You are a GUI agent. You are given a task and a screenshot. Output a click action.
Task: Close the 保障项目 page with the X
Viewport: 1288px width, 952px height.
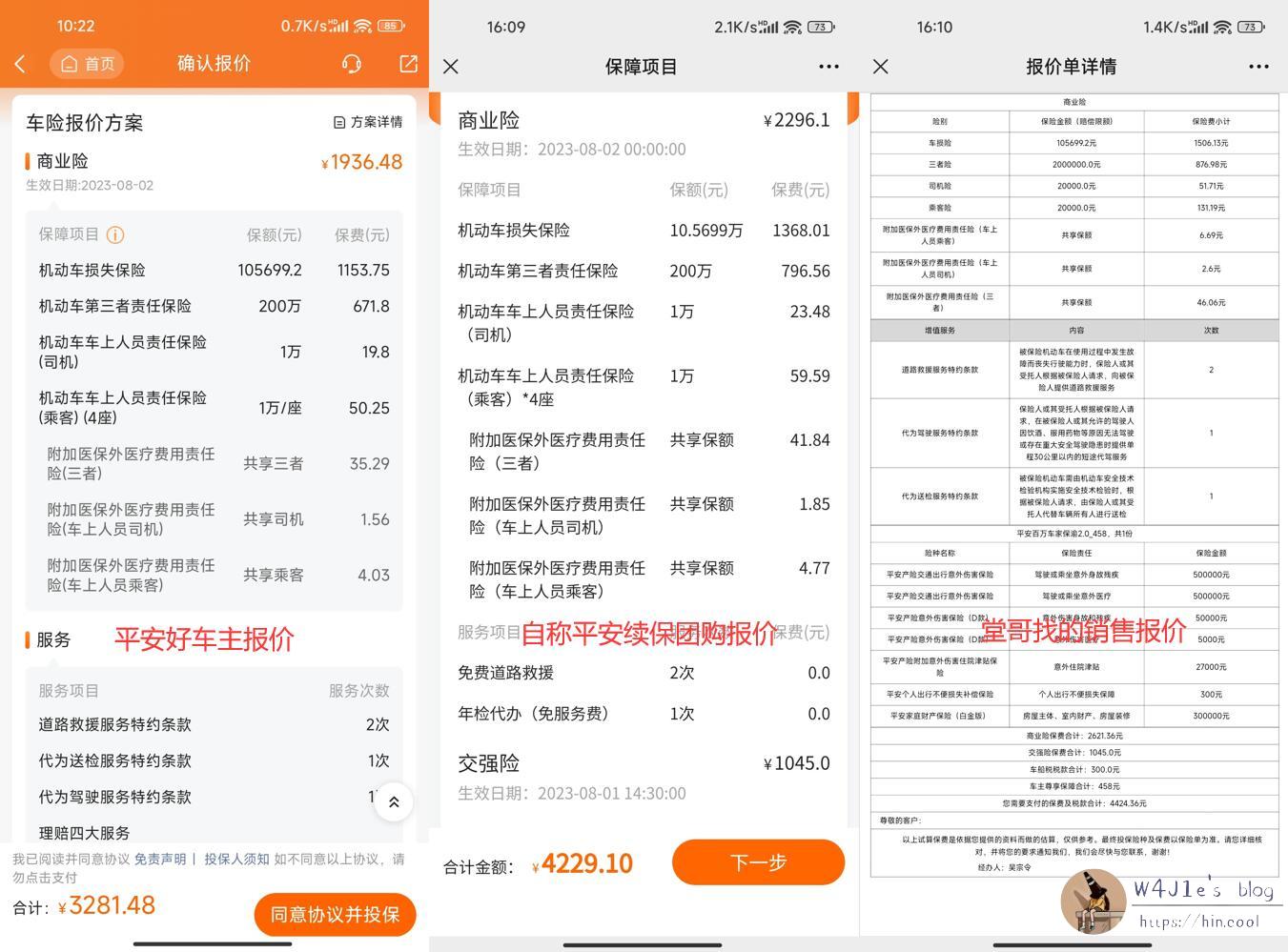(450, 66)
